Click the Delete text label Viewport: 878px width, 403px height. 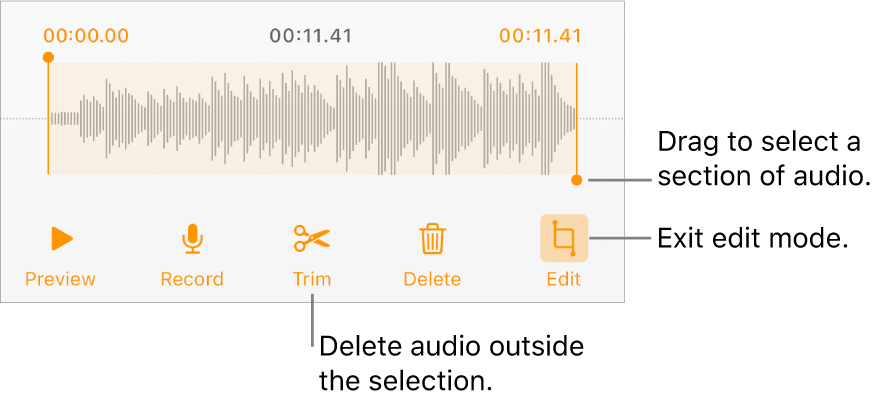pyautogui.click(x=432, y=279)
